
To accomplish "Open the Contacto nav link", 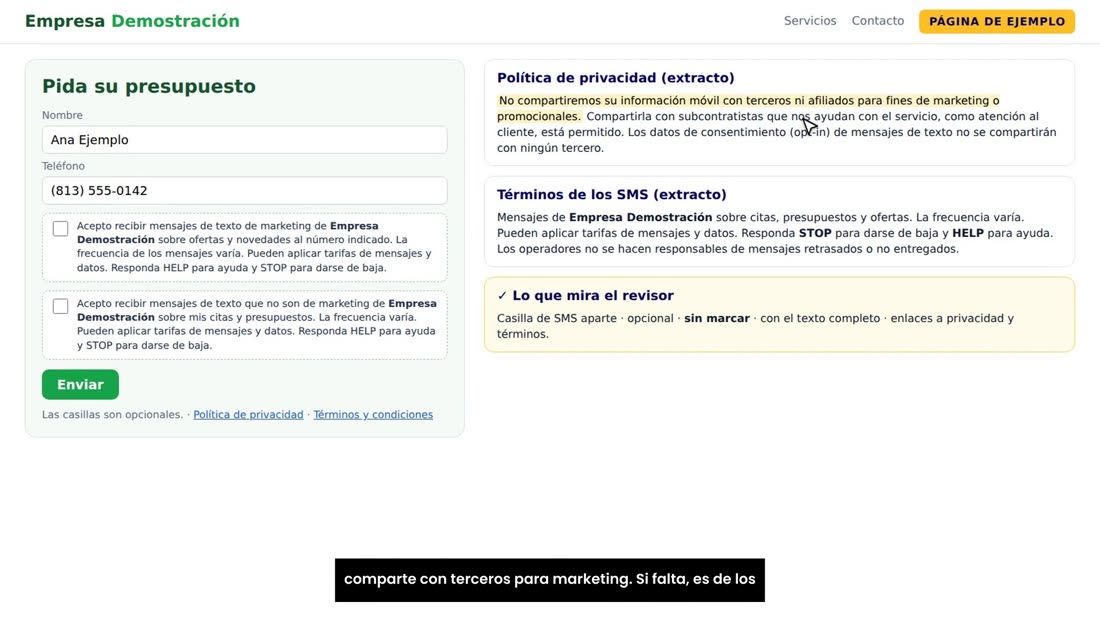I will 878,21.
